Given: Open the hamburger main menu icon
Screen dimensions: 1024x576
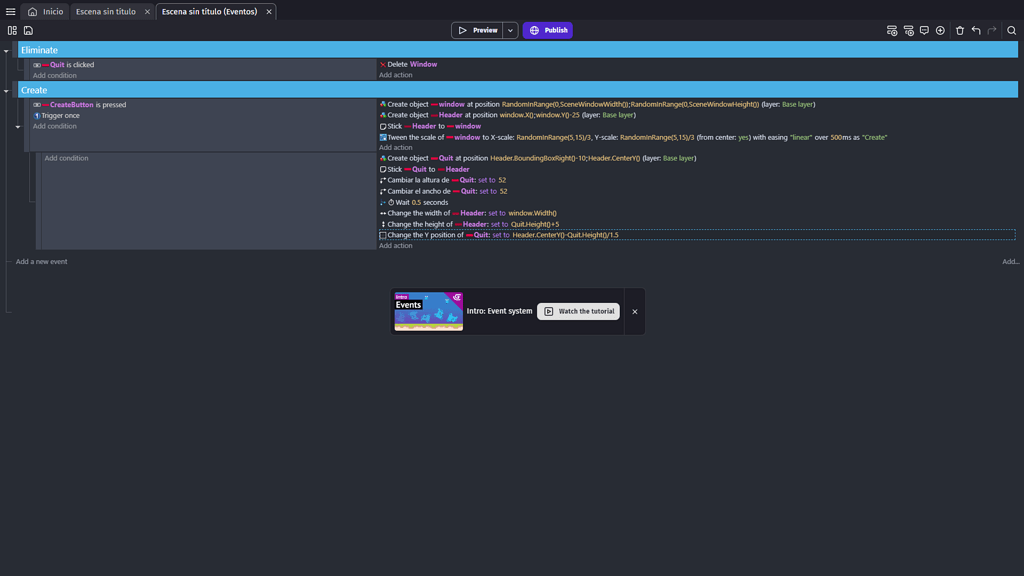Looking at the screenshot, I should coord(9,9).
